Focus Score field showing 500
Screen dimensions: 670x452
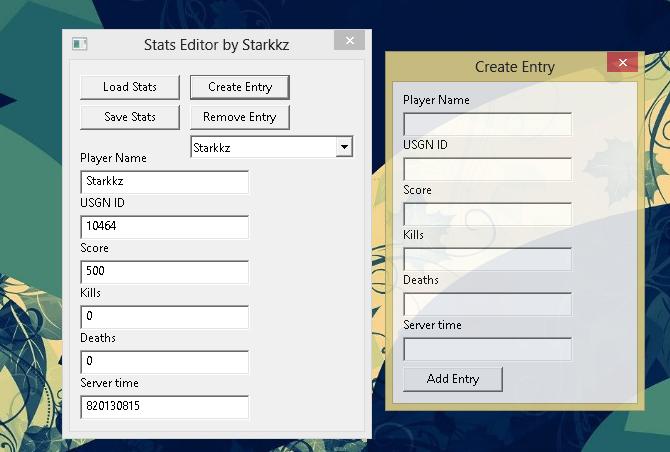(165, 272)
